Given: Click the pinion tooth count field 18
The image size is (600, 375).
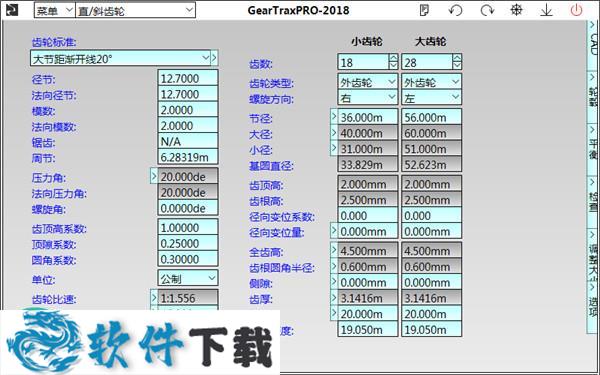Looking at the screenshot, I should (x=363, y=62).
